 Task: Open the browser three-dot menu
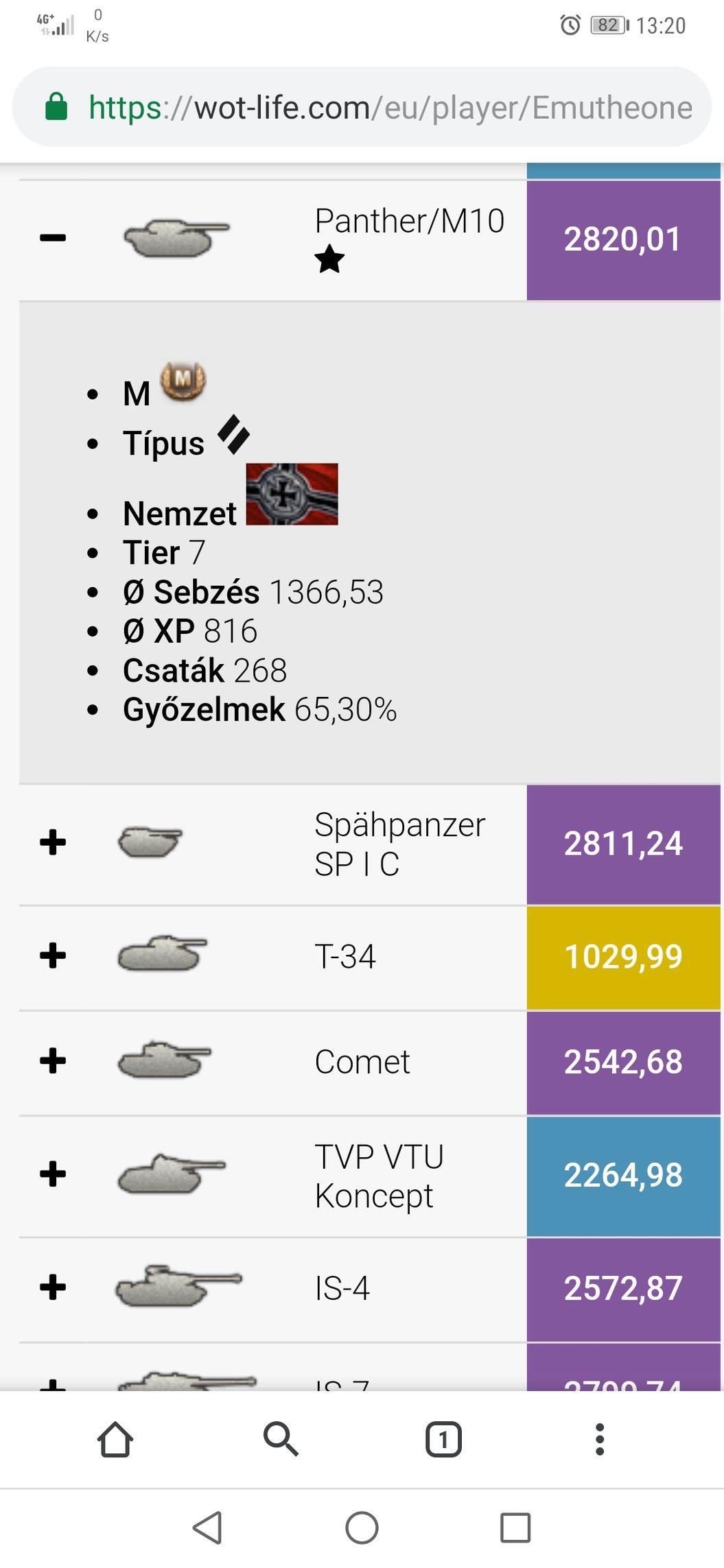[x=600, y=1439]
